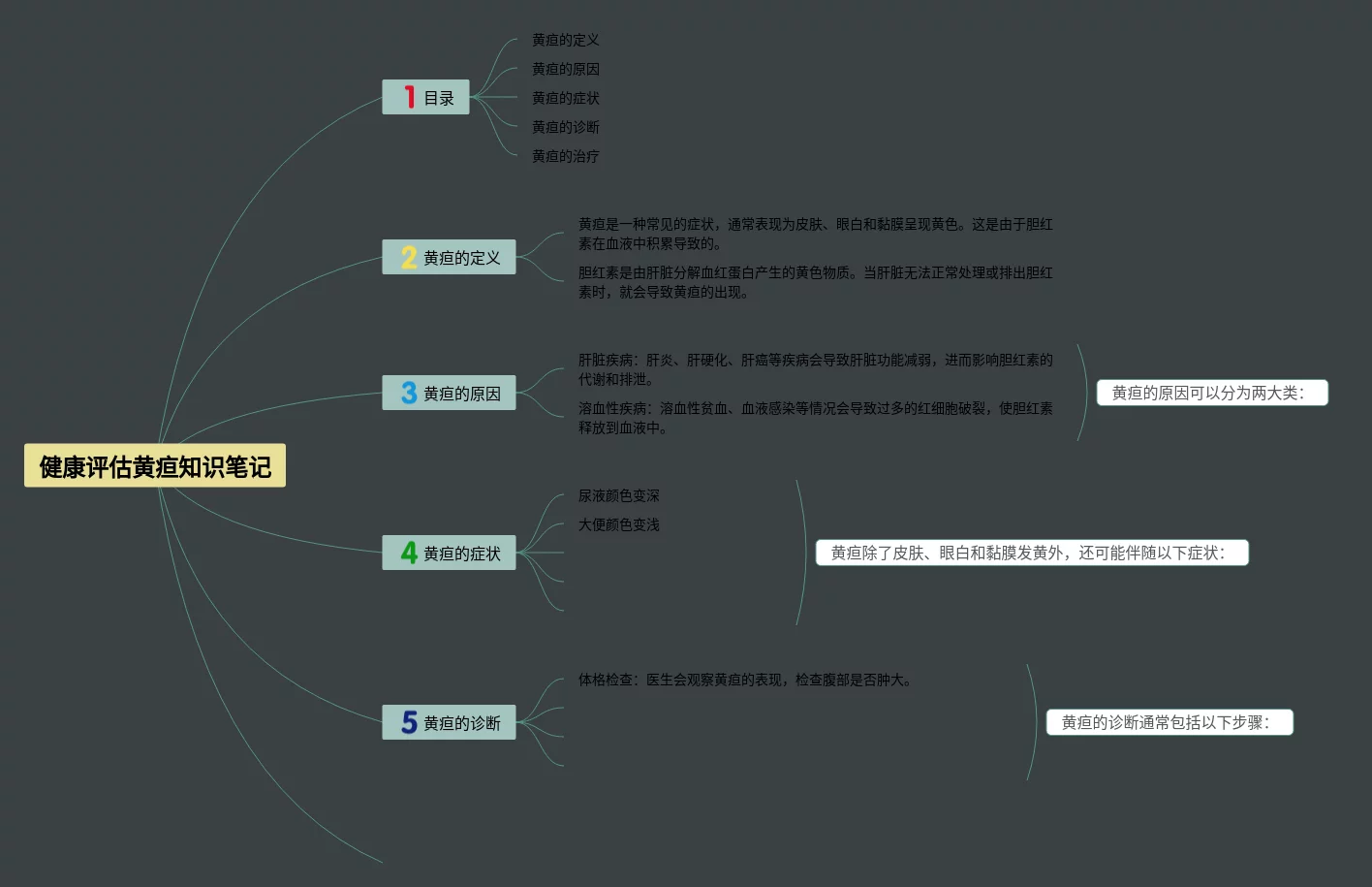The width and height of the screenshot is (1372, 887).
Task: Click the green number 4 marker icon
Action: [x=409, y=553]
